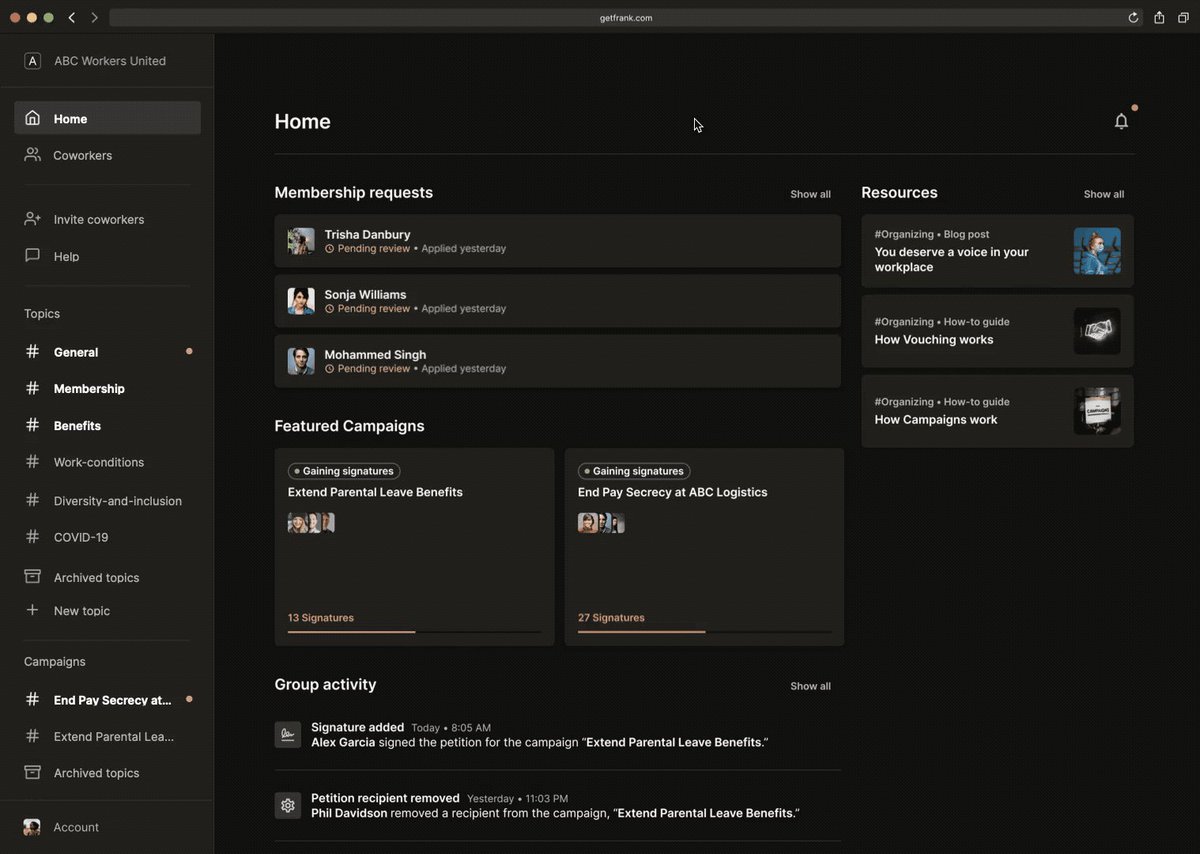This screenshot has height=854, width=1200.
Task: Show all membership requests
Action: point(810,194)
